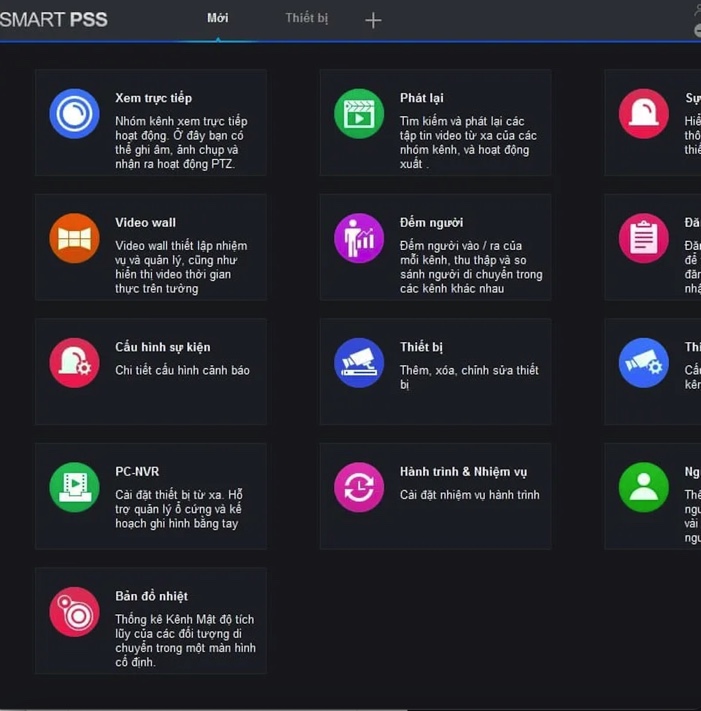Image resolution: width=701 pixels, height=711 pixels.
Task: Switch to the Thiết bị tab
Action: (x=307, y=18)
